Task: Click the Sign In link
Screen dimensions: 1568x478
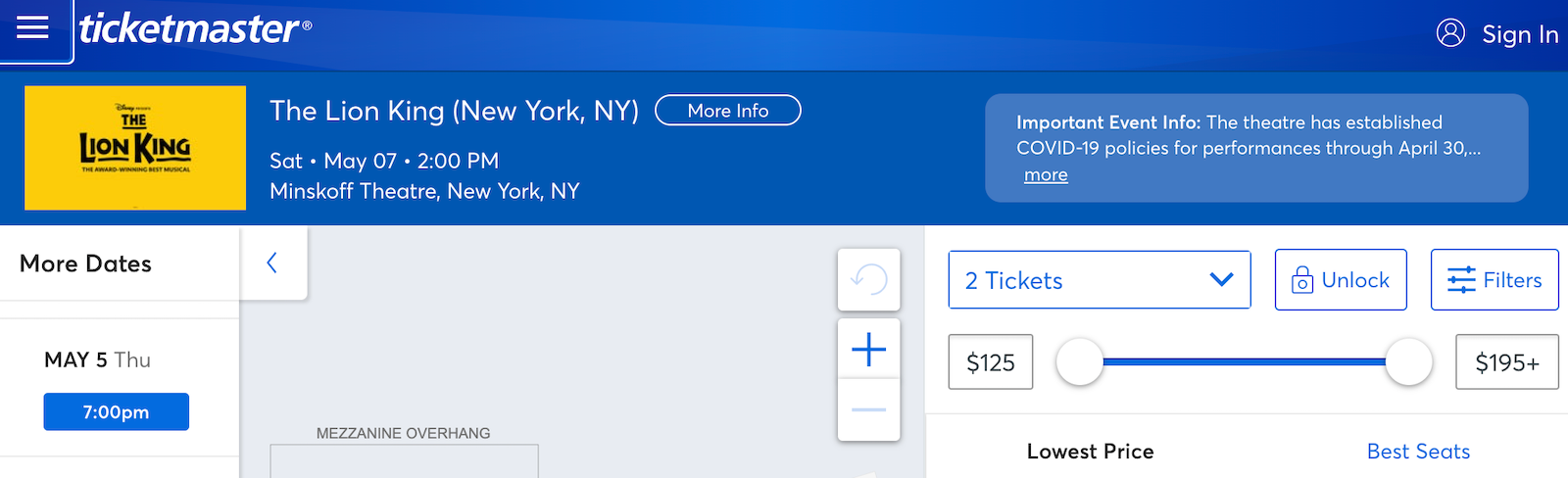Action: [1520, 34]
